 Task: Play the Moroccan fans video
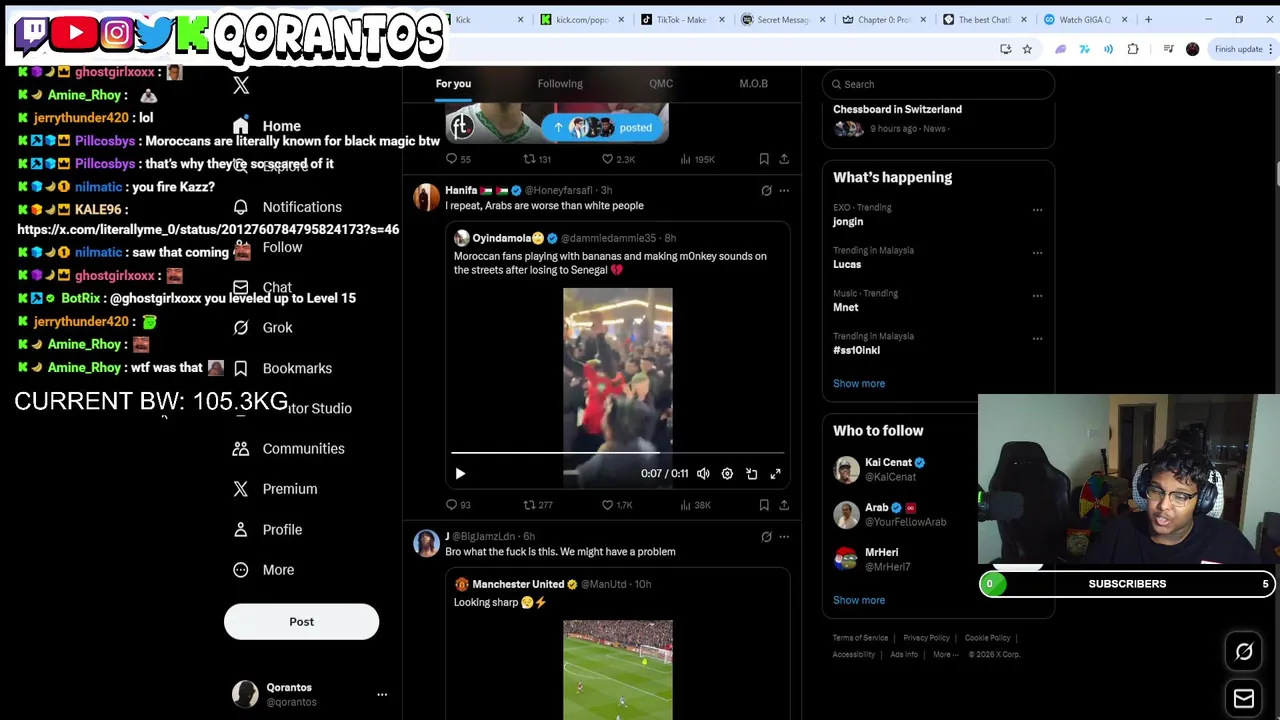coord(460,474)
